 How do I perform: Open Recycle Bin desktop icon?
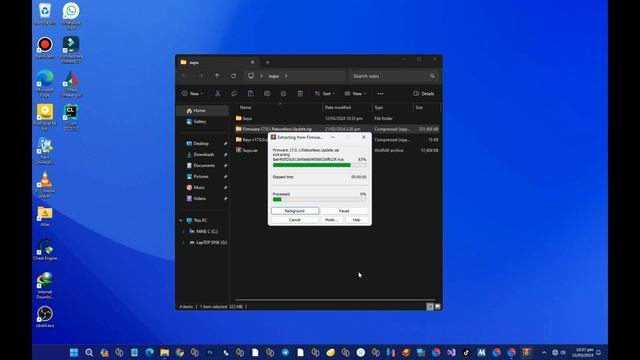[x=45, y=13]
